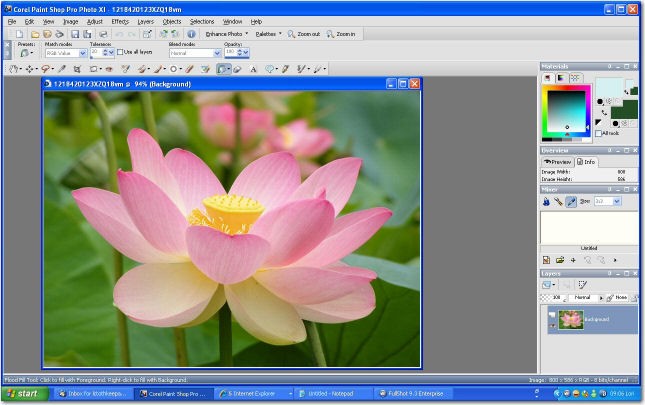Select the Crop tool

[x=77, y=69]
